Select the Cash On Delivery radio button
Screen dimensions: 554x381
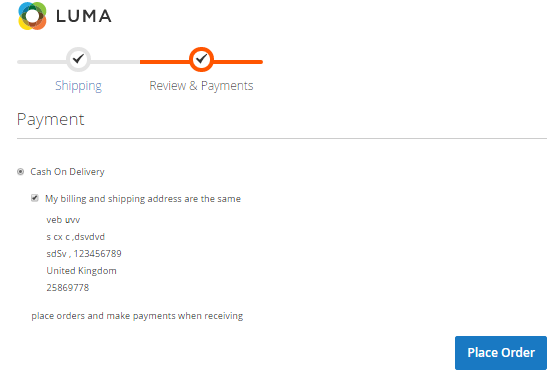pyautogui.click(x=20, y=172)
